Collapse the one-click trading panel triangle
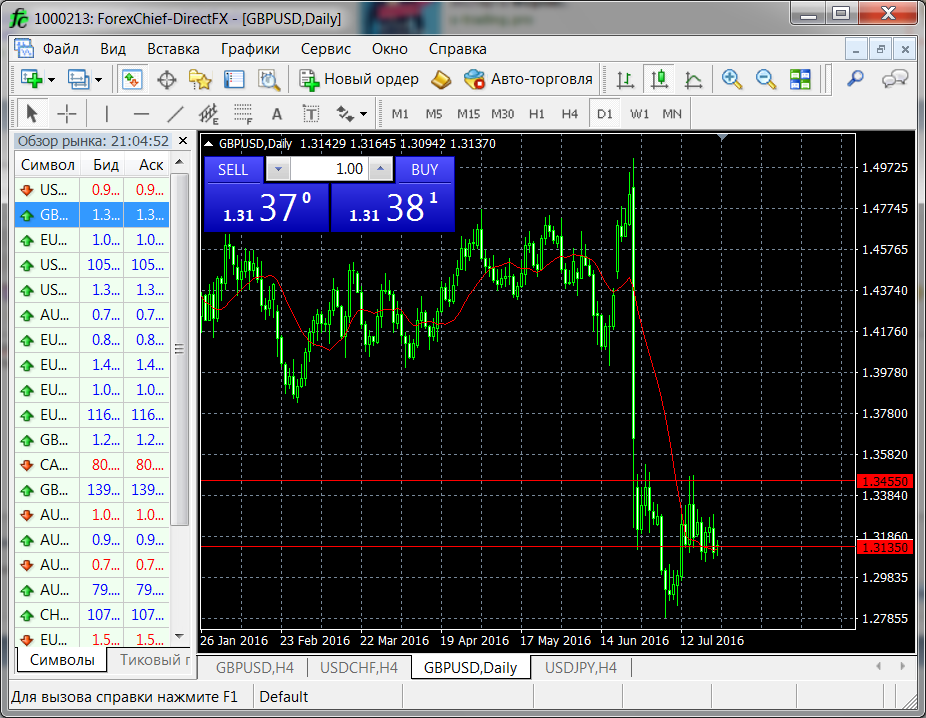926x718 pixels. point(208,143)
